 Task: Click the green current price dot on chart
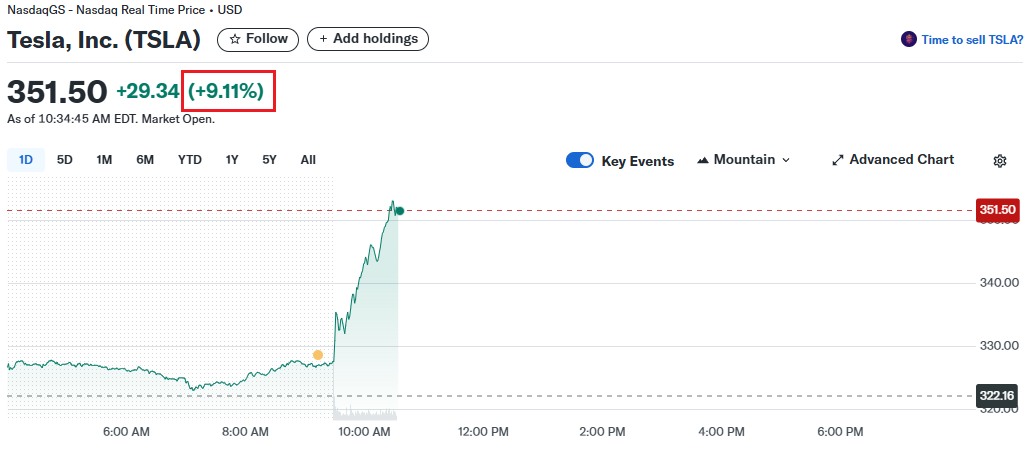point(399,210)
